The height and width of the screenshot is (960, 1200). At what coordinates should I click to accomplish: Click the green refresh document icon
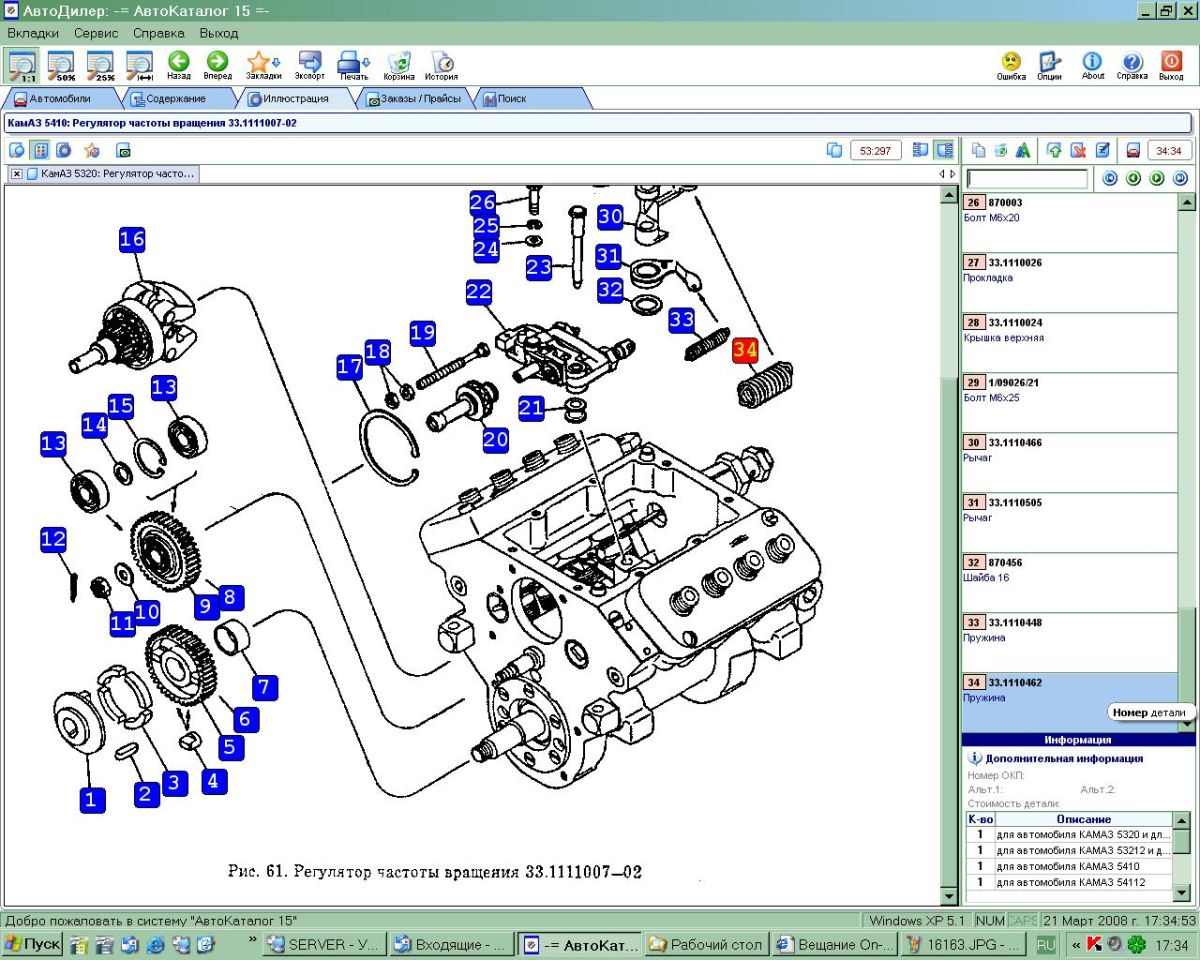[x=1001, y=150]
